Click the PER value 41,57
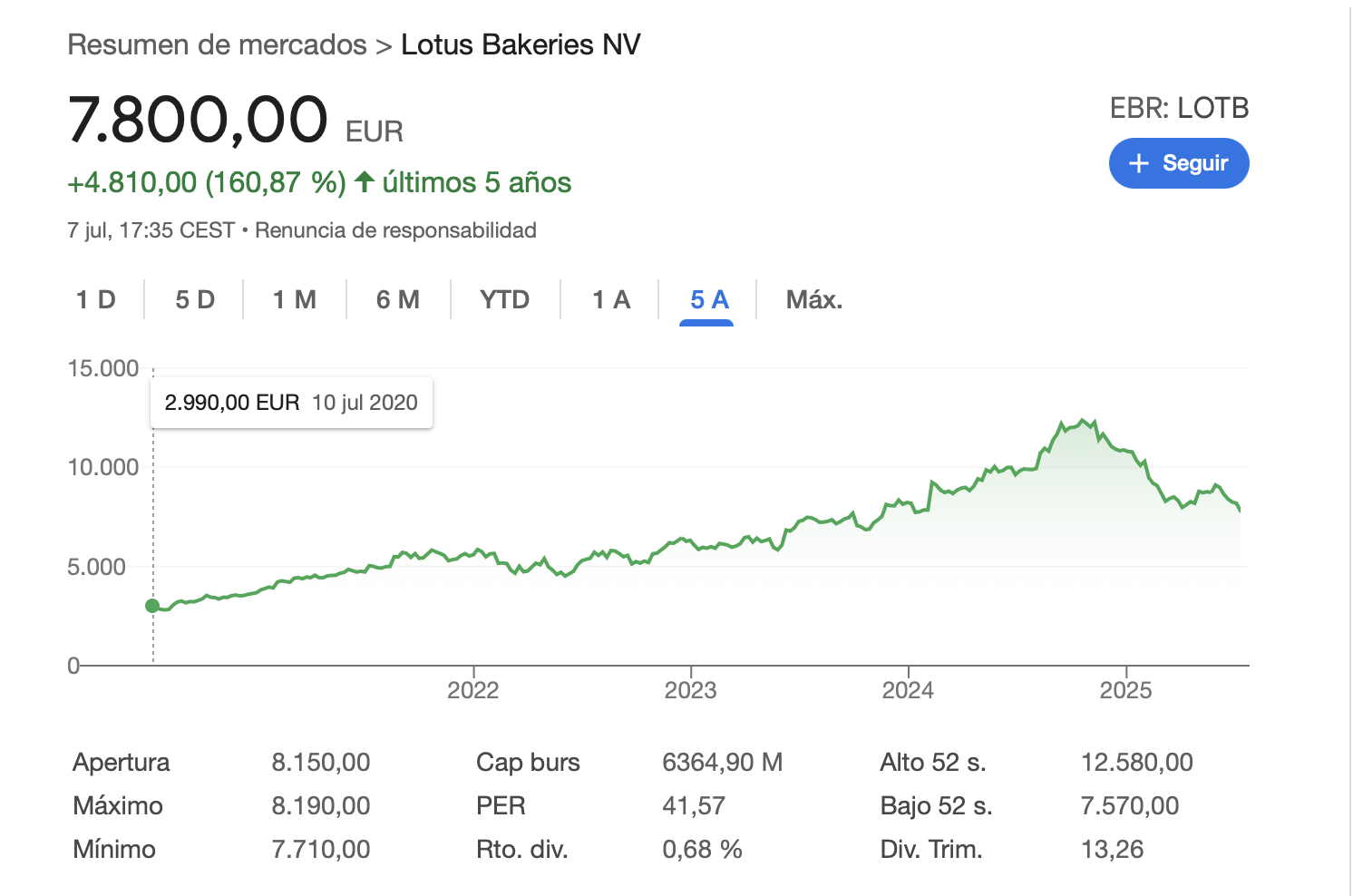Viewport: 1353px width, 896px height. pos(694,805)
